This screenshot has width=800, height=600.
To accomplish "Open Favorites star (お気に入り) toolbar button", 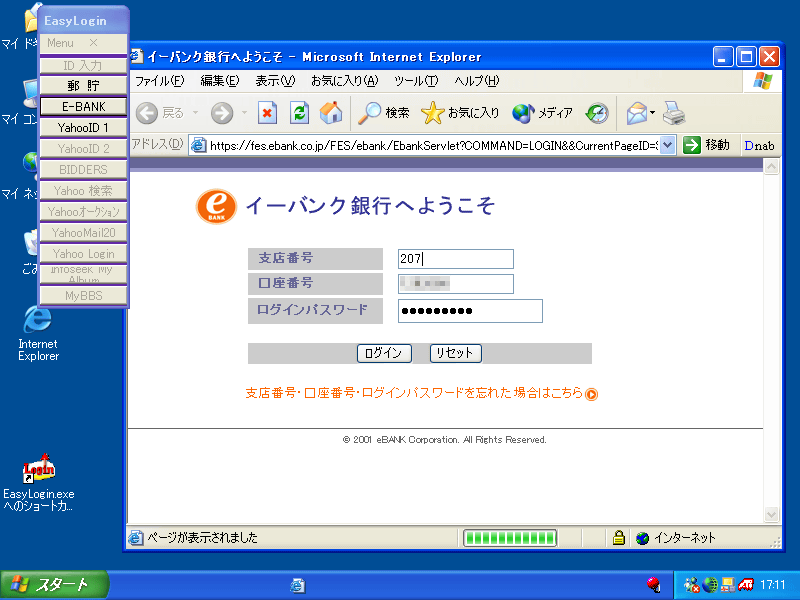I will [x=460, y=113].
